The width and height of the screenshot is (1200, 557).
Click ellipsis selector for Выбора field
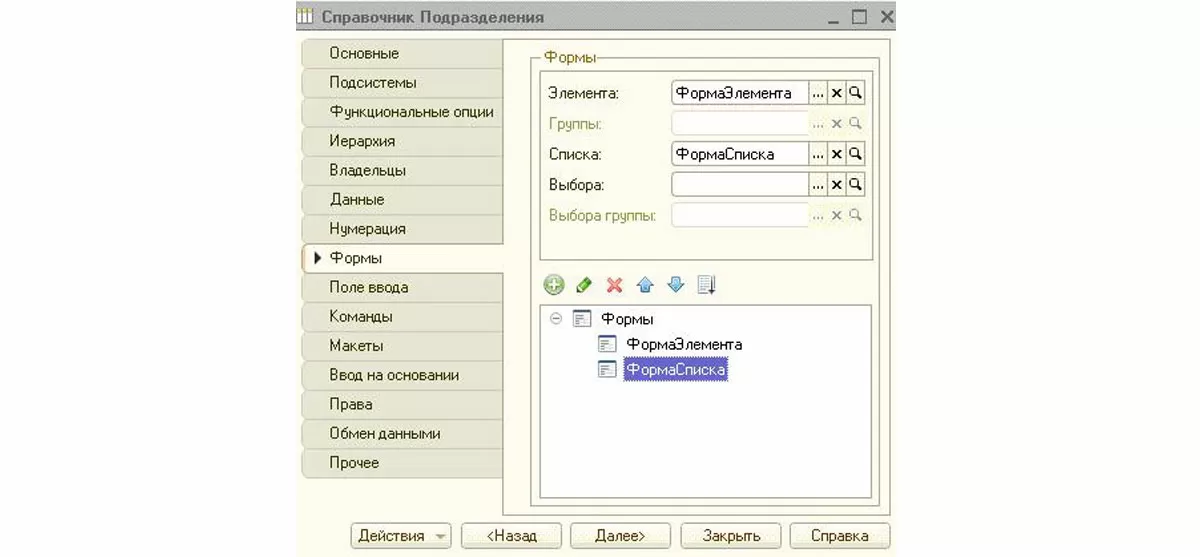[x=818, y=184]
